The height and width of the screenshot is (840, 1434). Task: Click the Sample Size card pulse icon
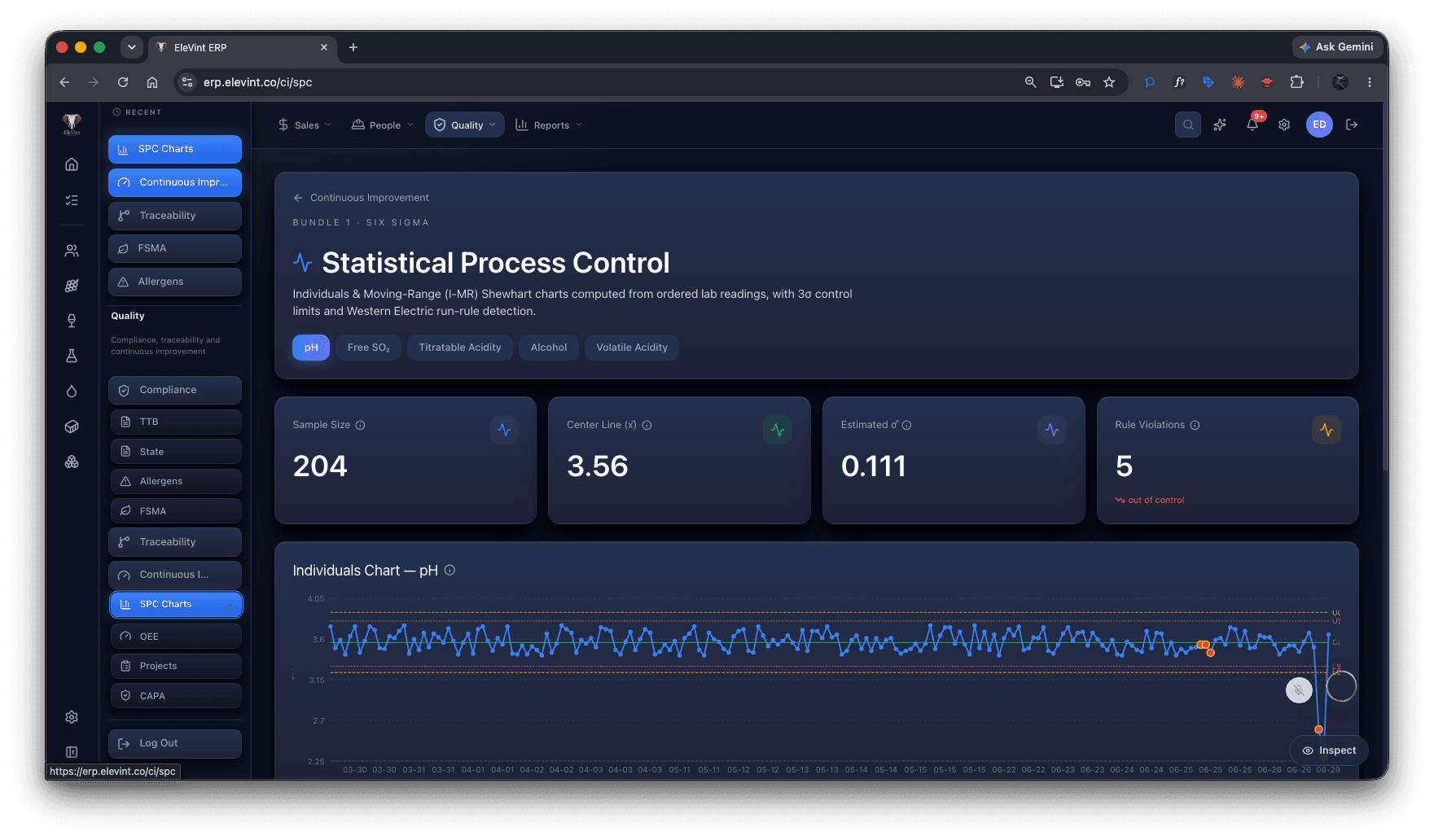504,430
